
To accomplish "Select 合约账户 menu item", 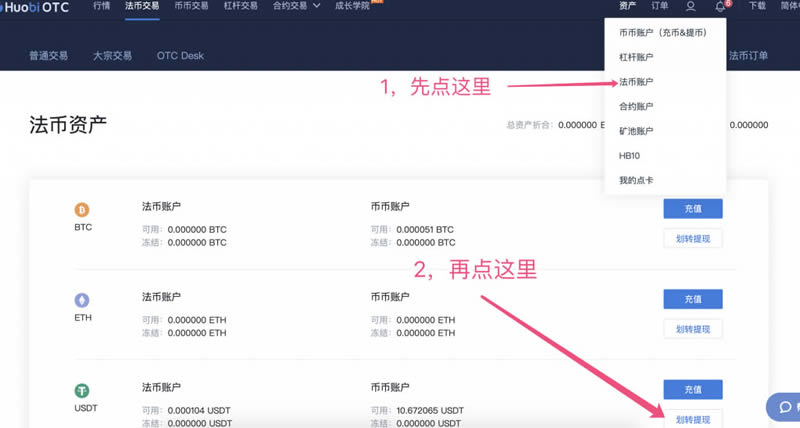I will [636, 106].
